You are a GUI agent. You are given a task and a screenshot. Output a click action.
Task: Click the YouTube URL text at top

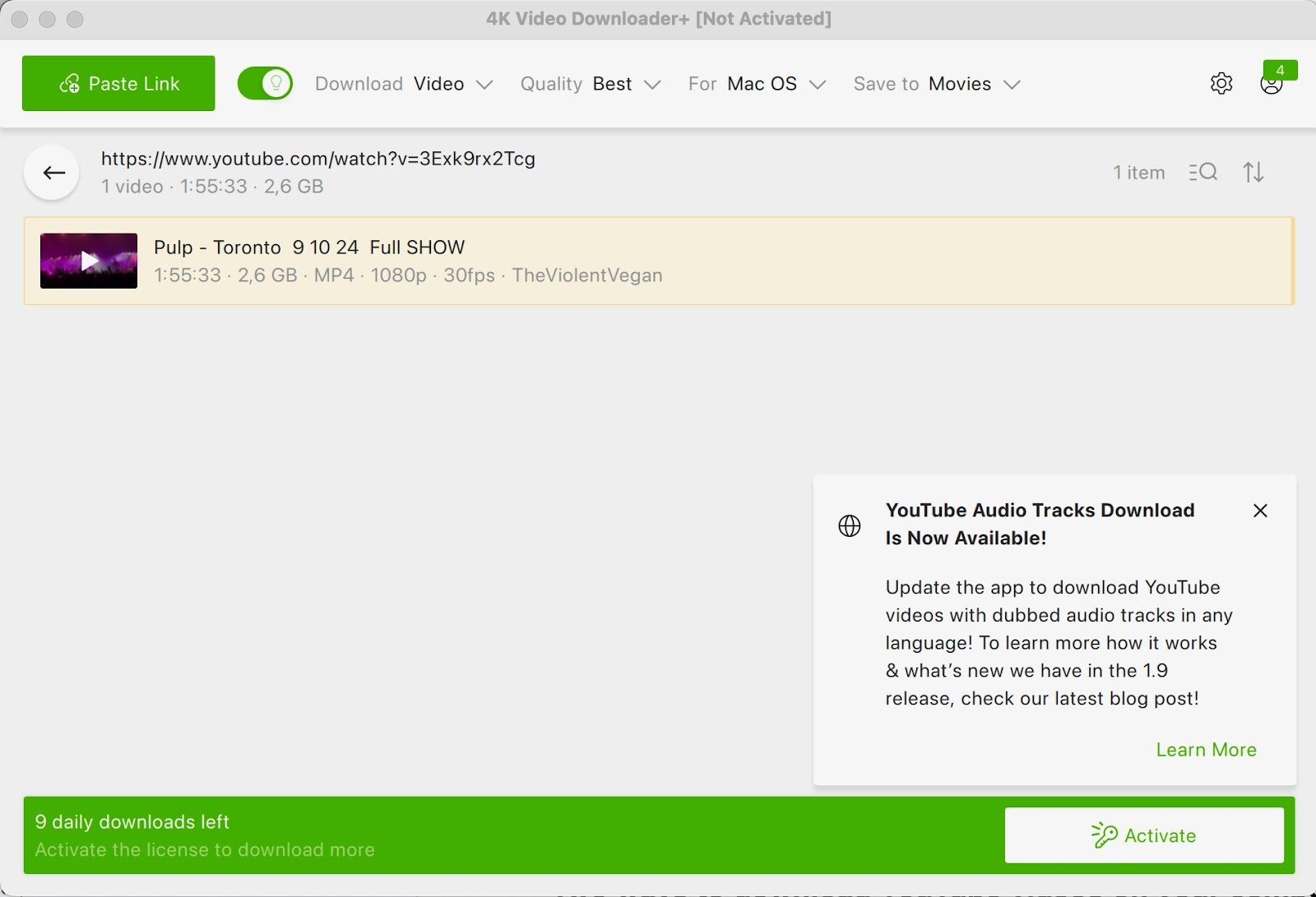[318, 159]
